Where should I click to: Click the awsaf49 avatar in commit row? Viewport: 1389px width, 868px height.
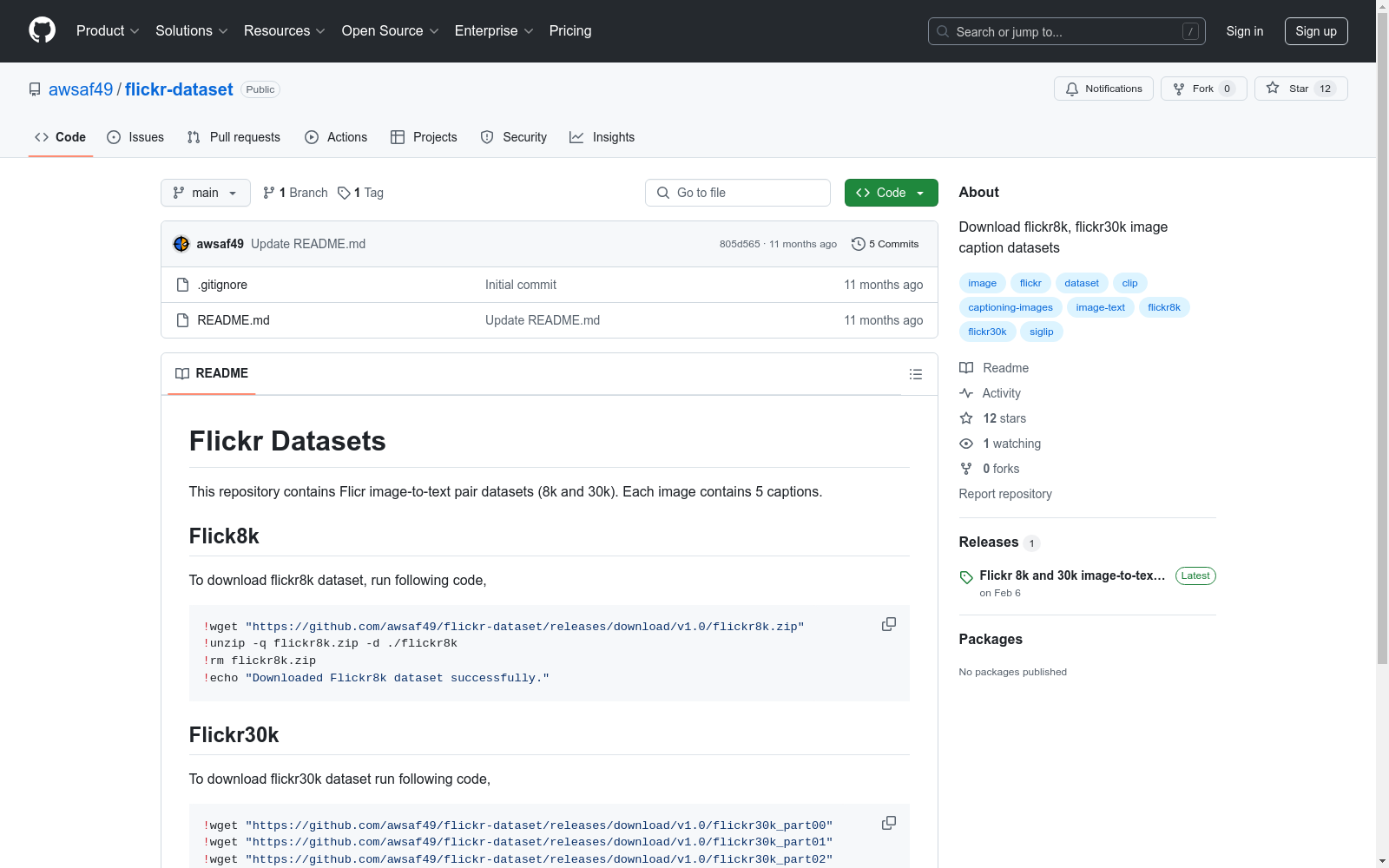pyautogui.click(x=181, y=244)
